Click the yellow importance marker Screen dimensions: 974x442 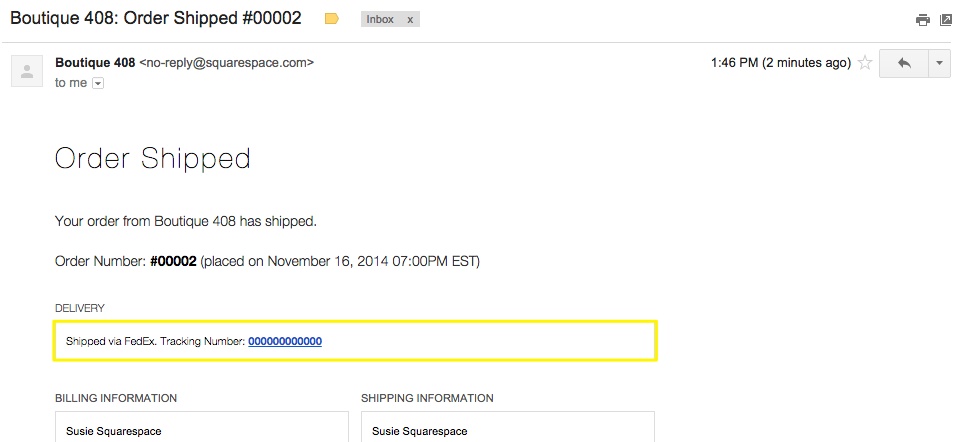pyautogui.click(x=332, y=19)
